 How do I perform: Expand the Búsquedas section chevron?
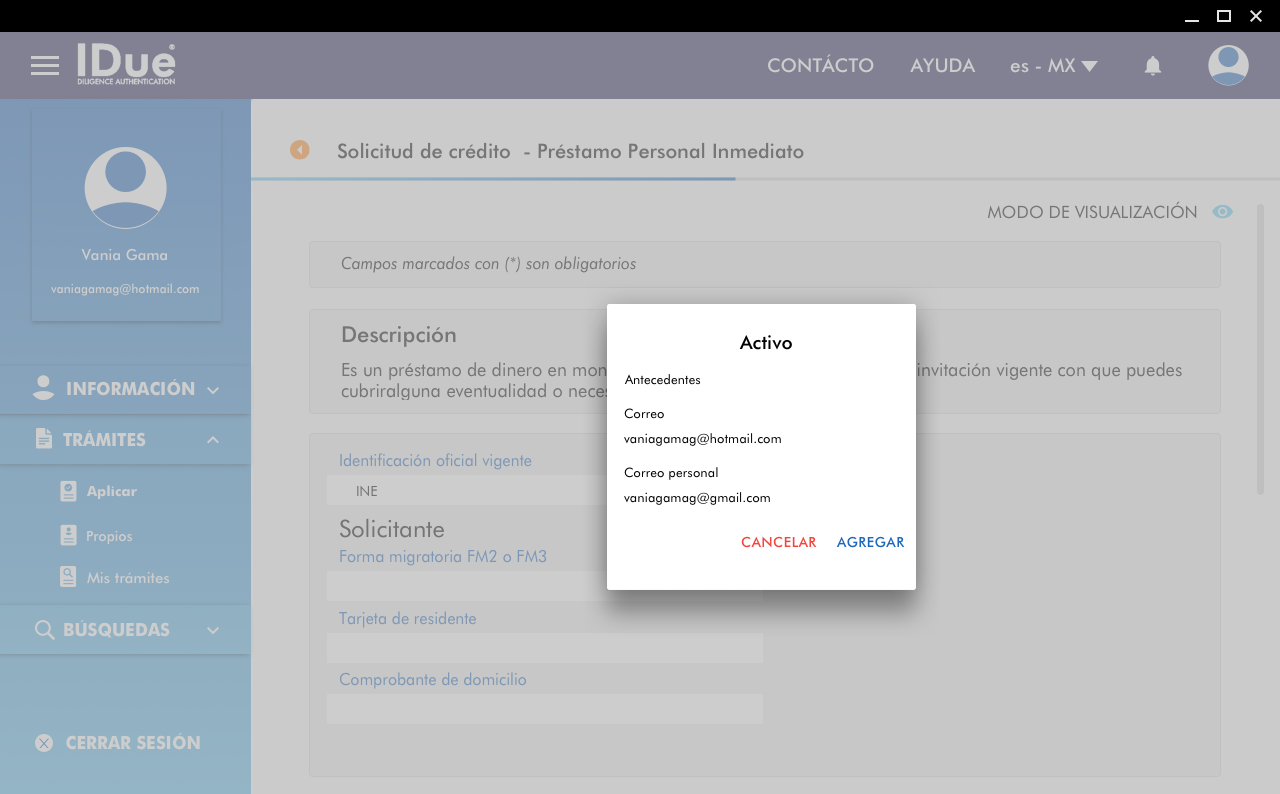pyautogui.click(x=213, y=630)
